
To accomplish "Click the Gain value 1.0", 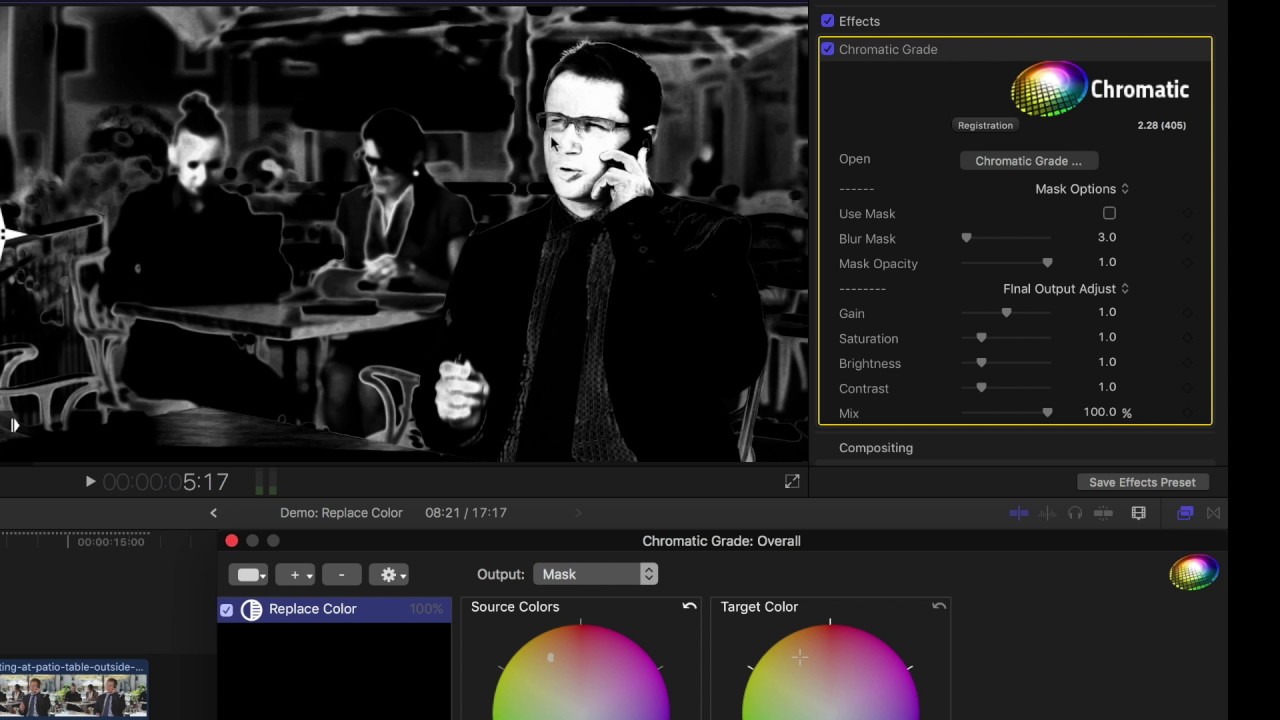I will (x=1106, y=312).
